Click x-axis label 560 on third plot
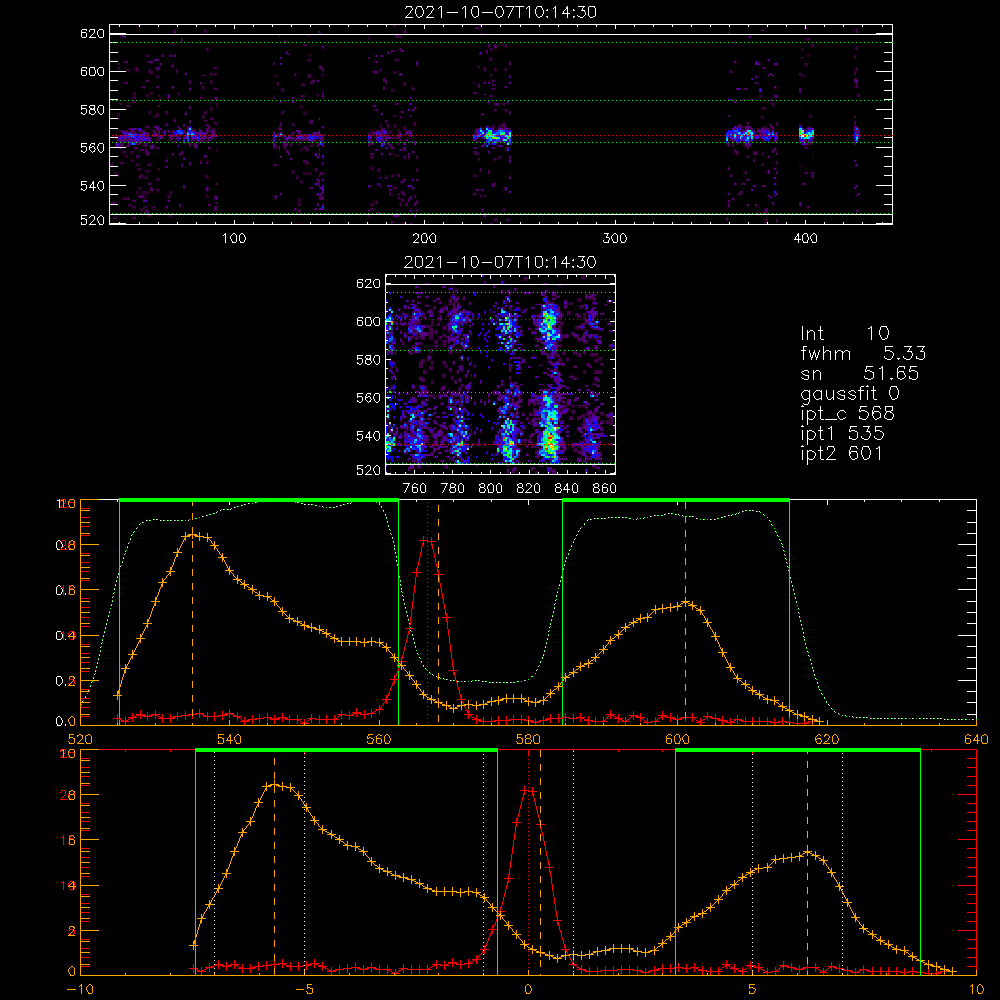The image size is (1000, 1000). tap(379, 740)
